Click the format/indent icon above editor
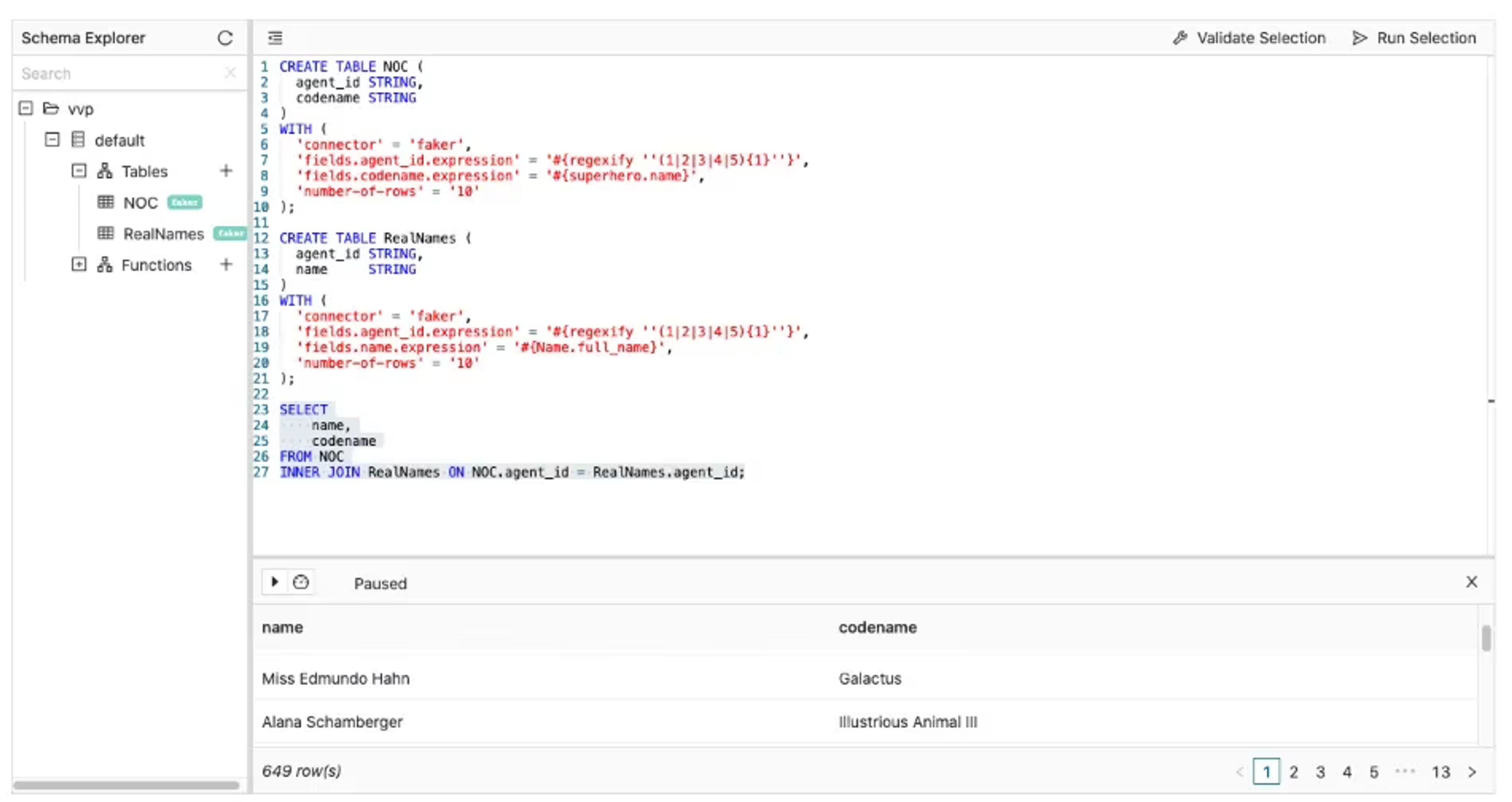Viewport: 1512px width, 802px height. point(275,38)
